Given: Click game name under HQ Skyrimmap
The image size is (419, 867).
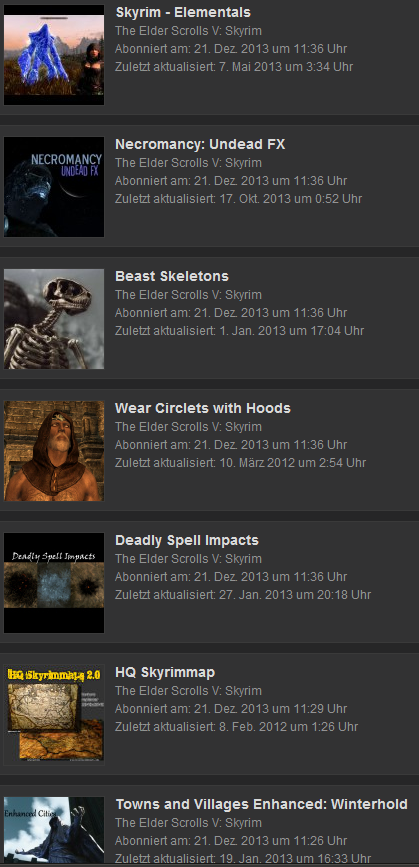Looking at the screenshot, I should [188, 691].
